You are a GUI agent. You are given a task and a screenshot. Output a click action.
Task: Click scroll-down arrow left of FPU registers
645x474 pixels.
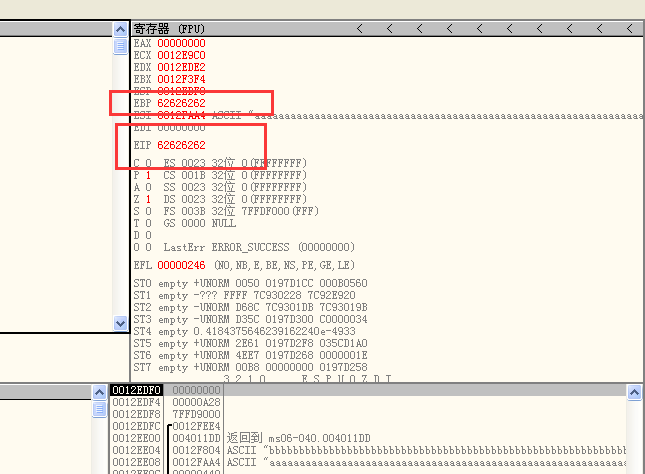121,323
